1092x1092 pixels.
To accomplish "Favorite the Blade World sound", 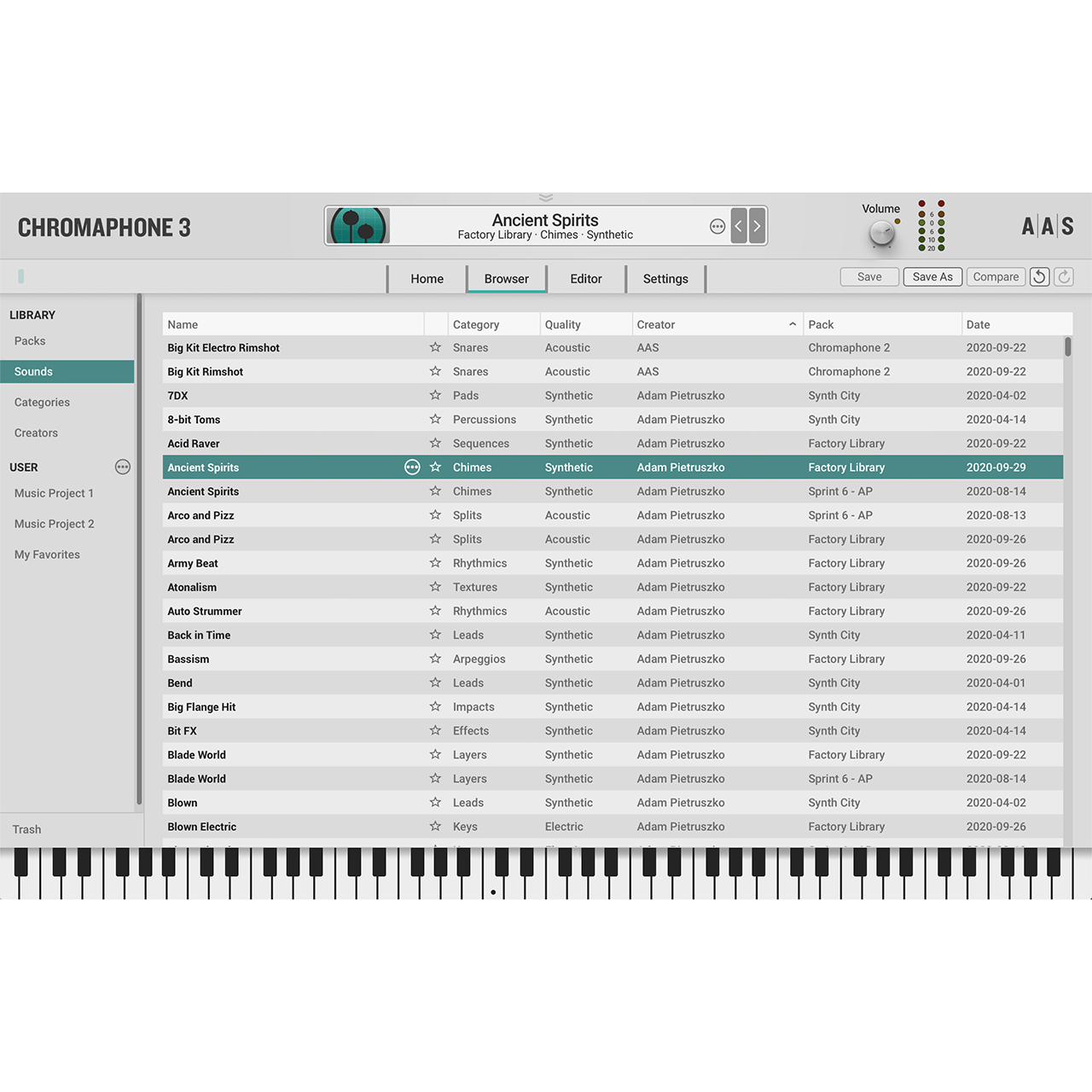I will point(435,754).
